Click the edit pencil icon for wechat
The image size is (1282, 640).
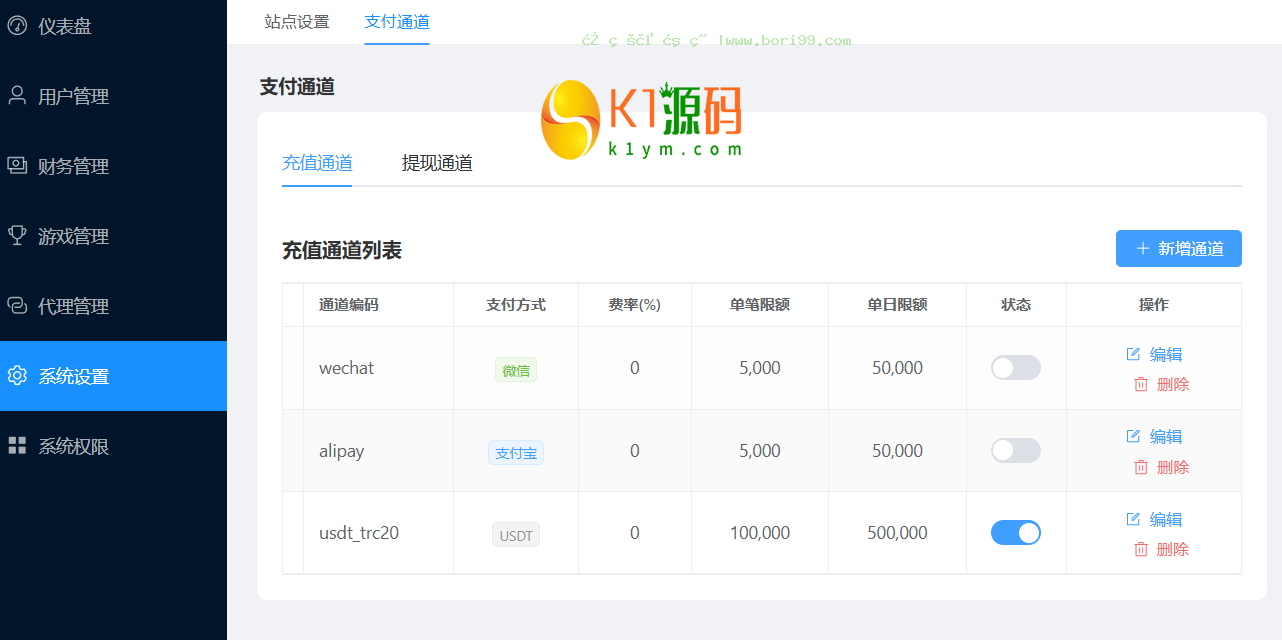(1133, 354)
